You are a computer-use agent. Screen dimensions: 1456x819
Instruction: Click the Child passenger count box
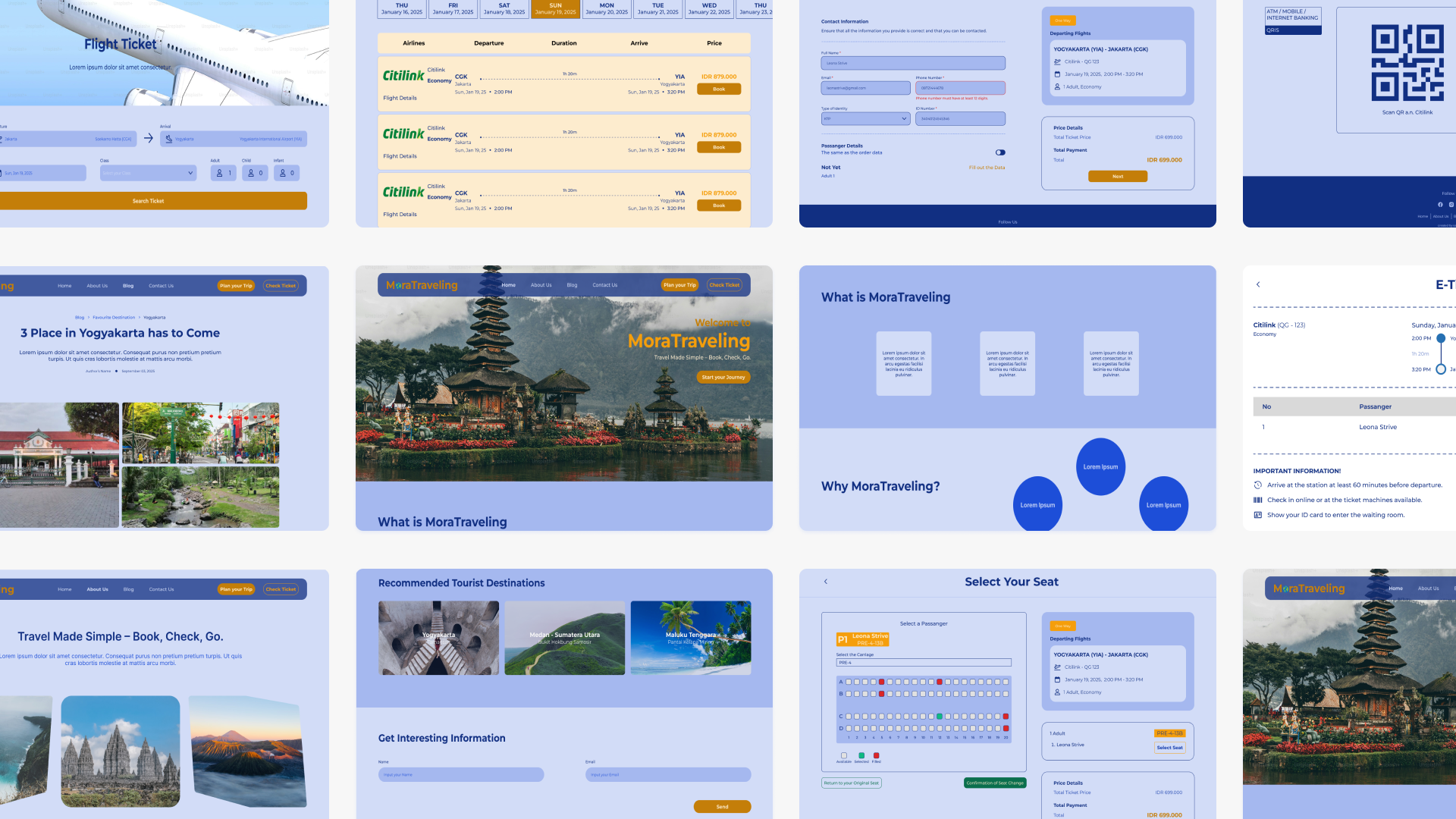pyautogui.click(x=255, y=173)
